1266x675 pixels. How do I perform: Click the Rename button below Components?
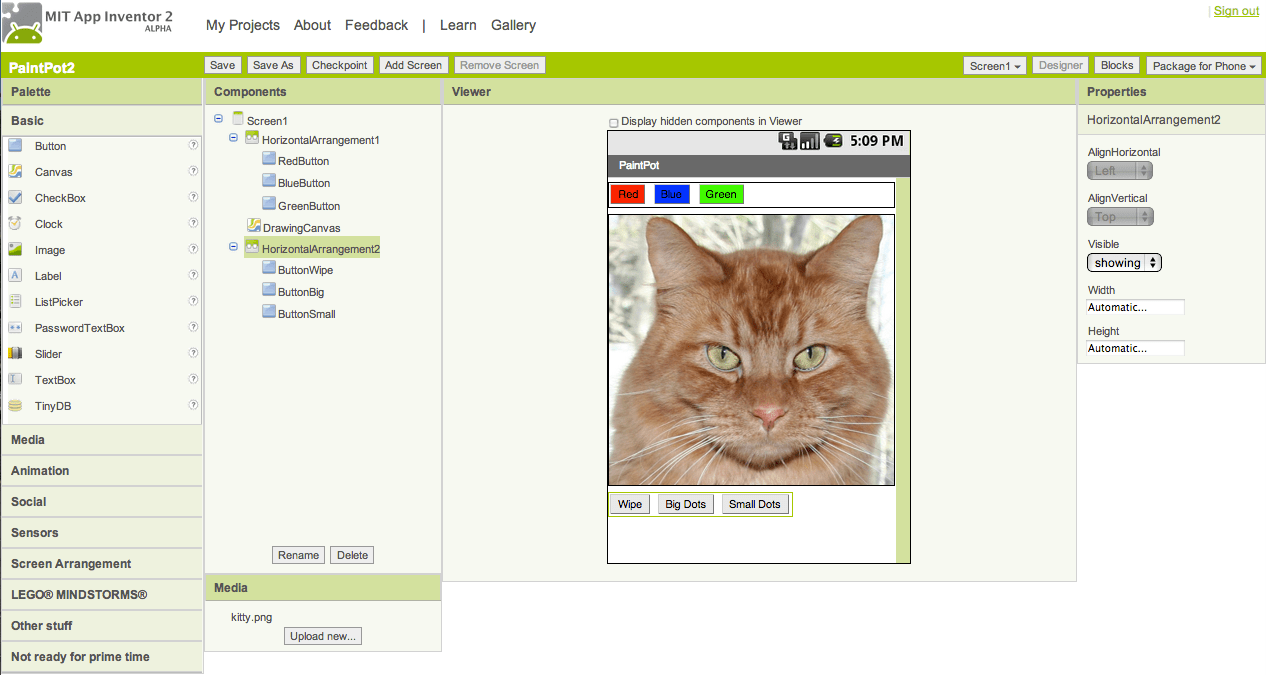point(298,554)
